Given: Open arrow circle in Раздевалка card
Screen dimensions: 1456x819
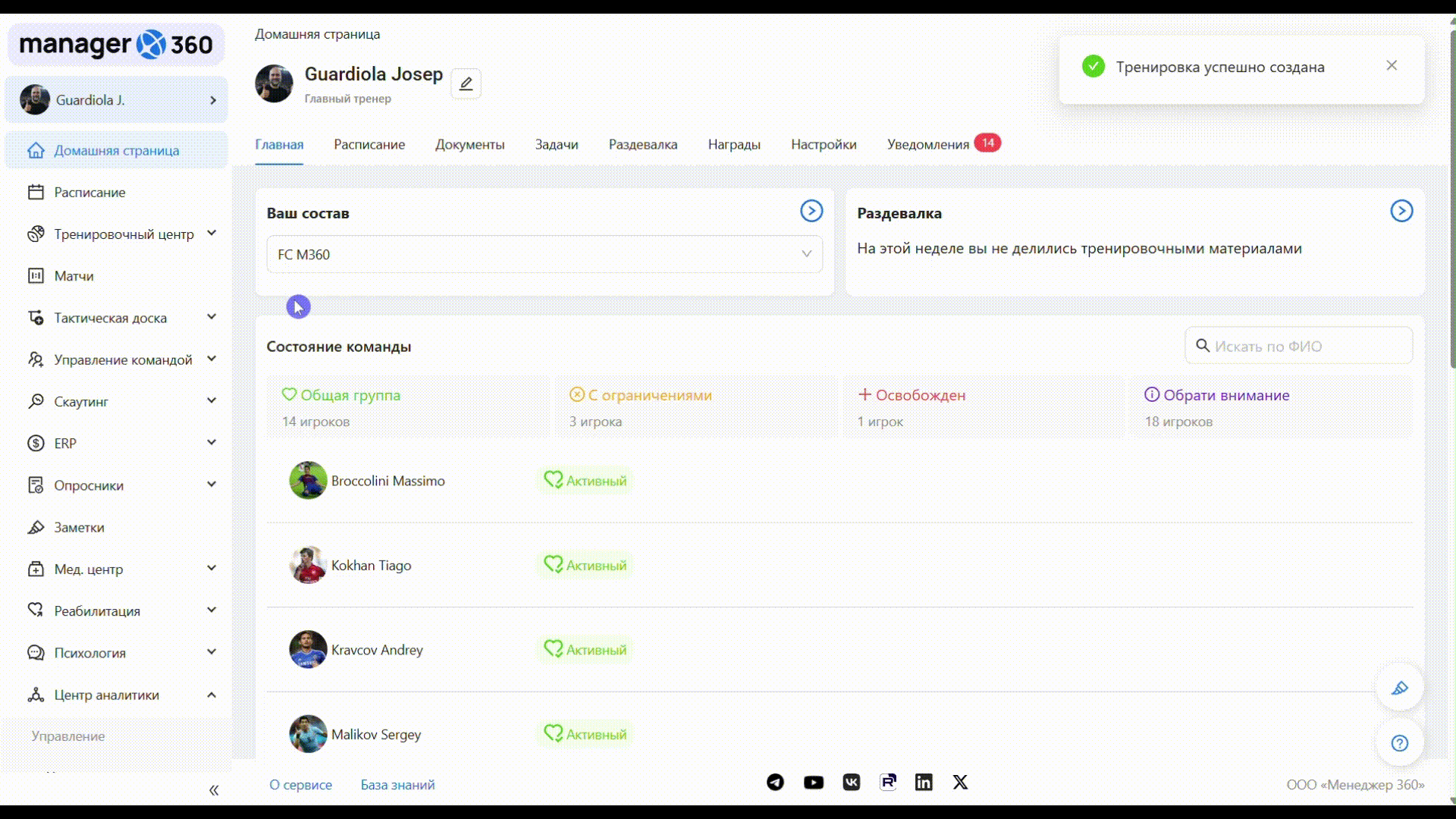Looking at the screenshot, I should 1401,211.
